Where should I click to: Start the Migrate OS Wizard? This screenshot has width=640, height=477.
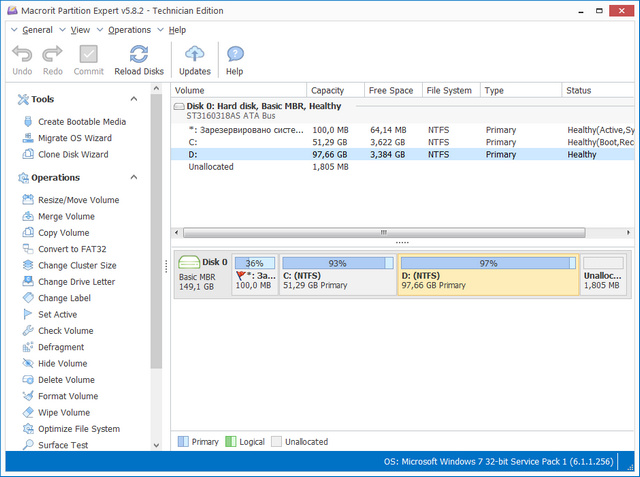[74, 138]
